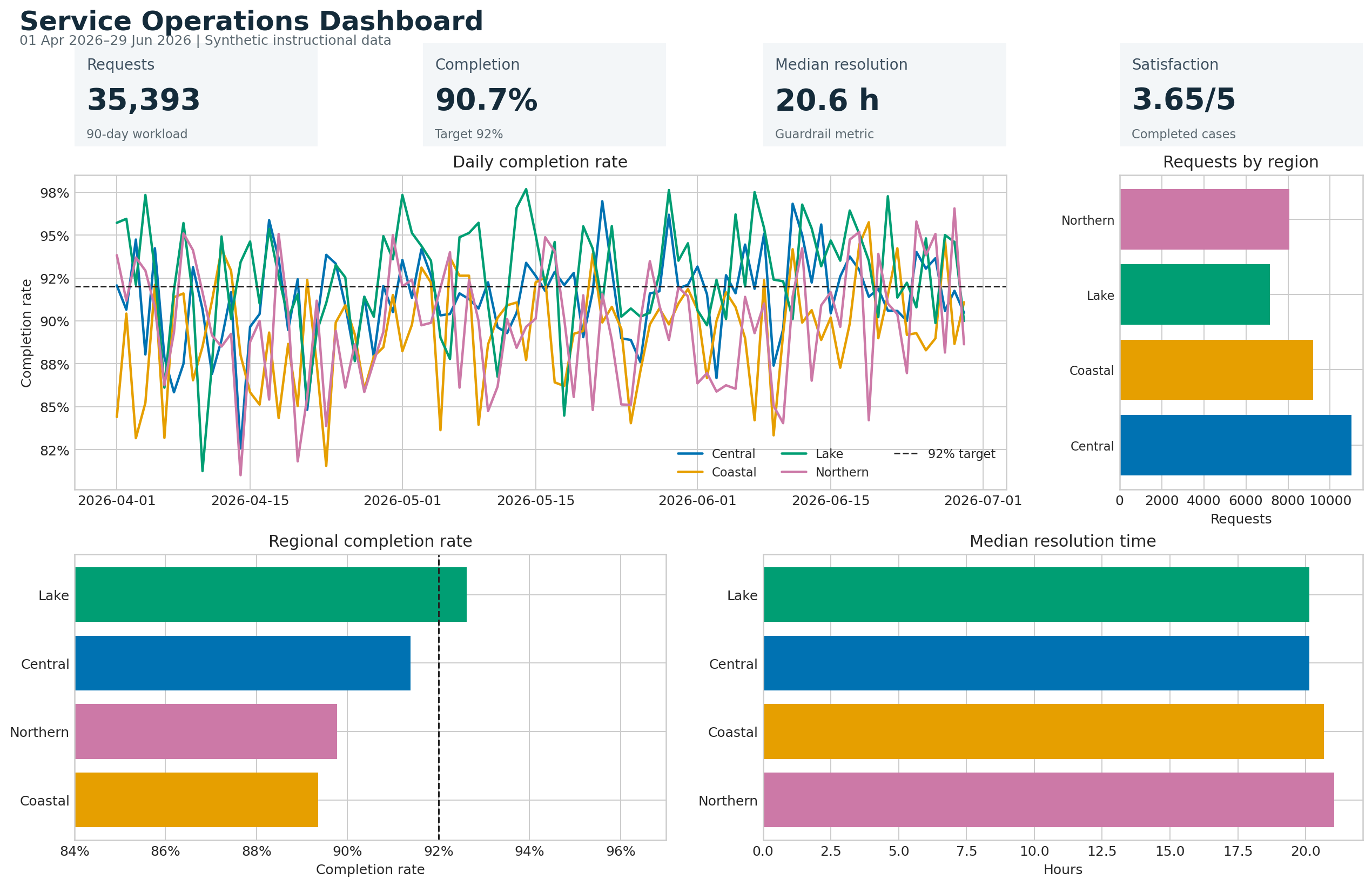Click the 'Completed cases' caption
This screenshot has height=886, width=1372.
point(1183,134)
